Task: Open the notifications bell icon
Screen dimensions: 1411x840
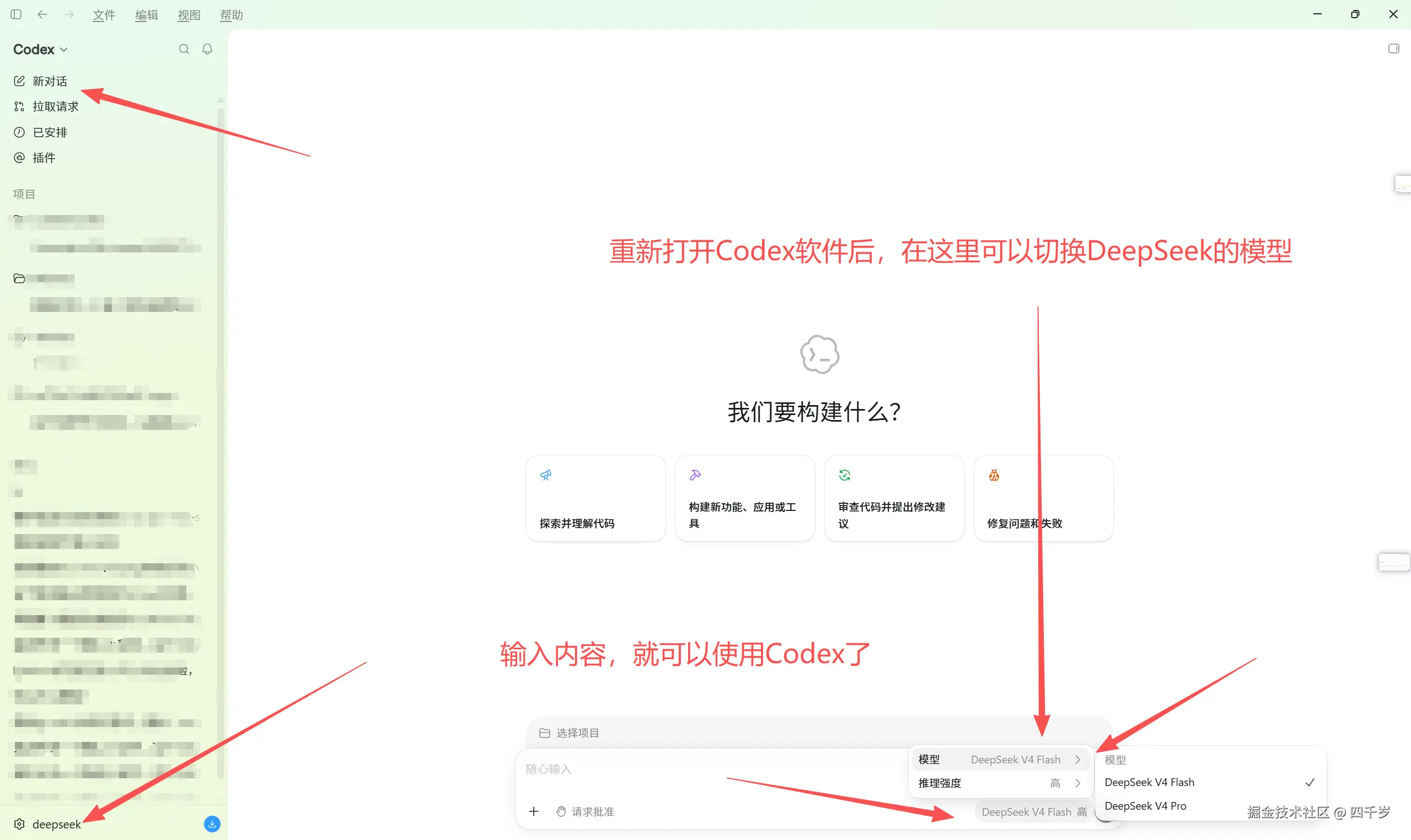Action: click(207, 49)
